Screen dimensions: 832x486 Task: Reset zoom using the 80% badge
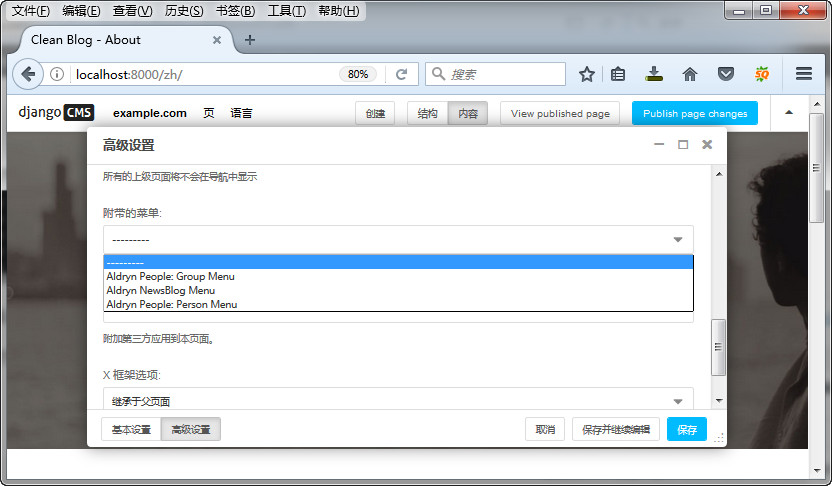coord(358,74)
